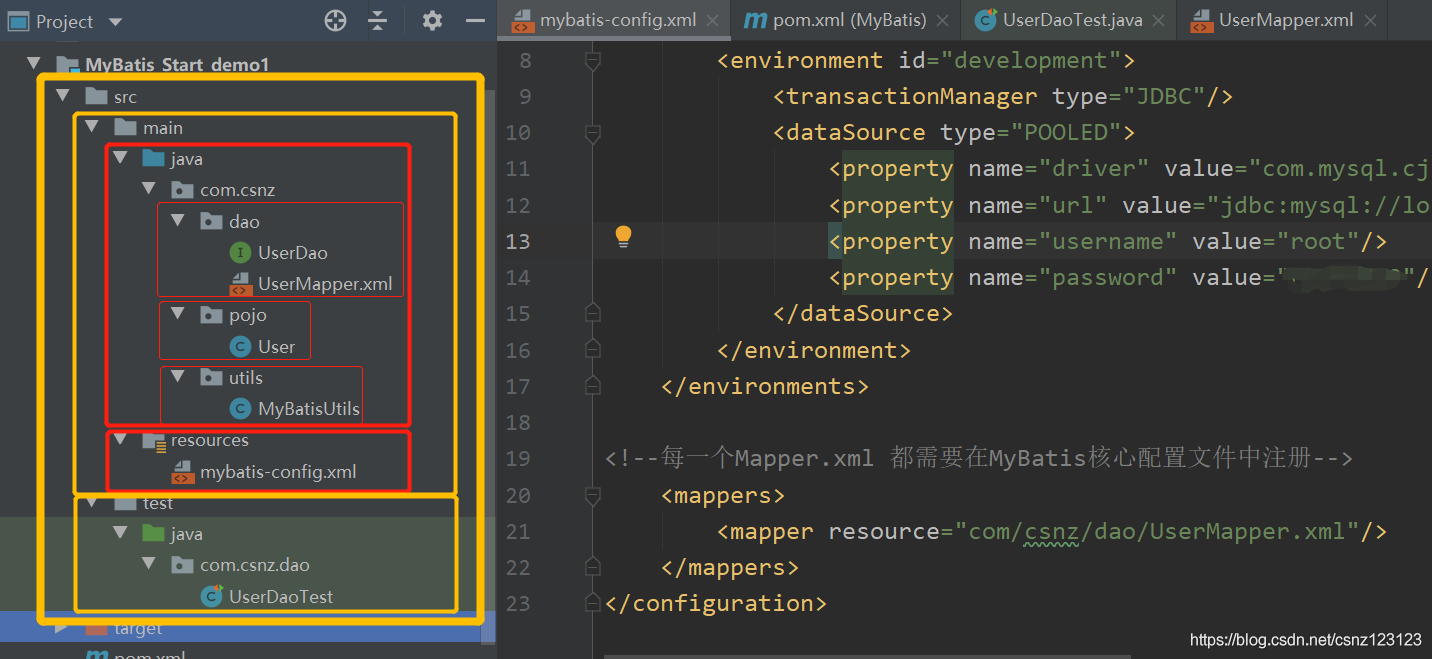1432x659 pixels.
Task: Select the green test java folder icon
Action: coord(153,533)
